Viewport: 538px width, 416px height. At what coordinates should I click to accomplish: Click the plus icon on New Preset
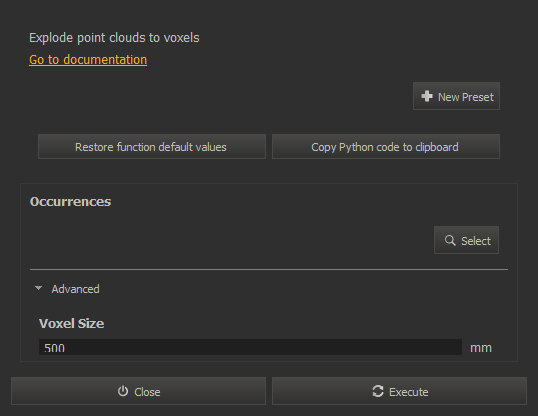click(426, 96)
